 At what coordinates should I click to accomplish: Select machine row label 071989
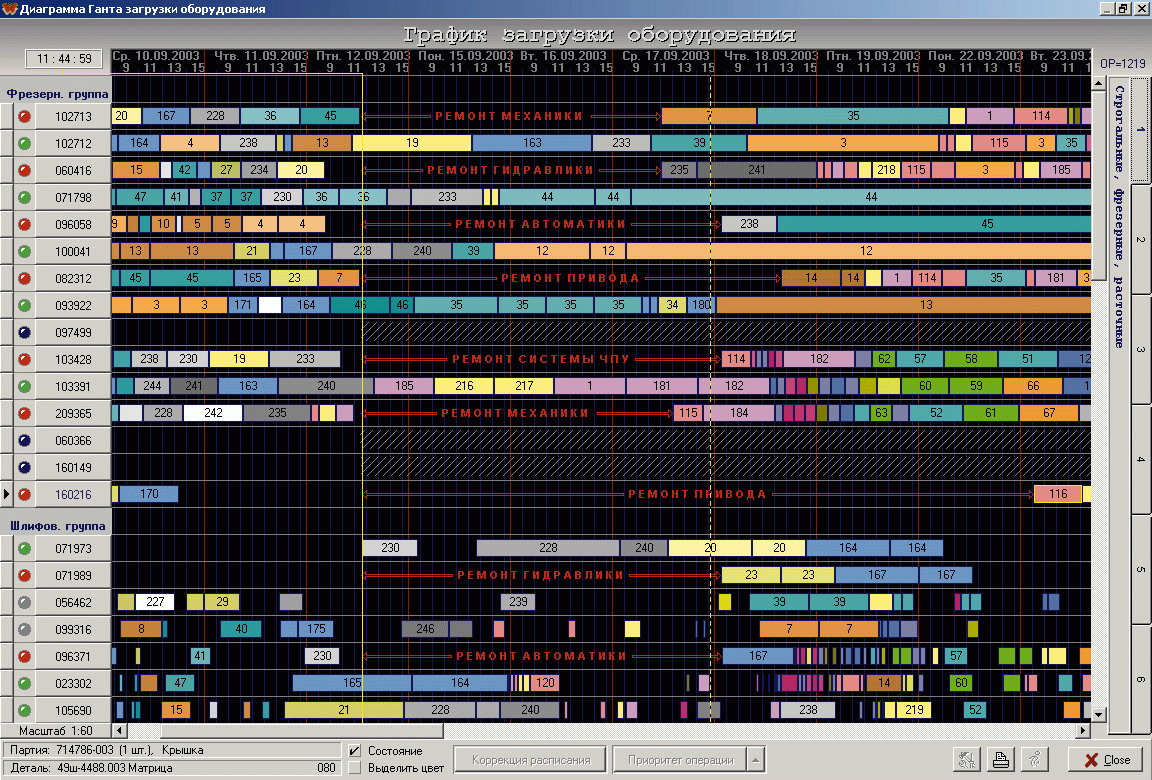click(x=73, y=575)
